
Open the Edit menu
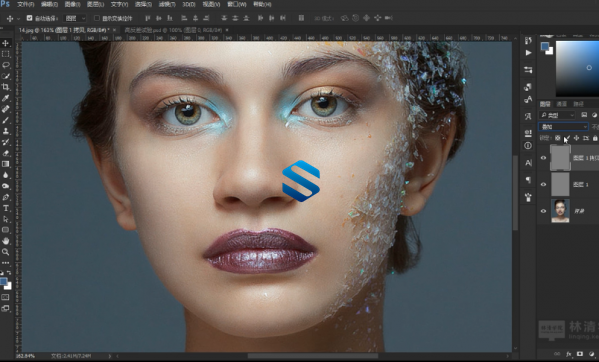pos(49,5)
